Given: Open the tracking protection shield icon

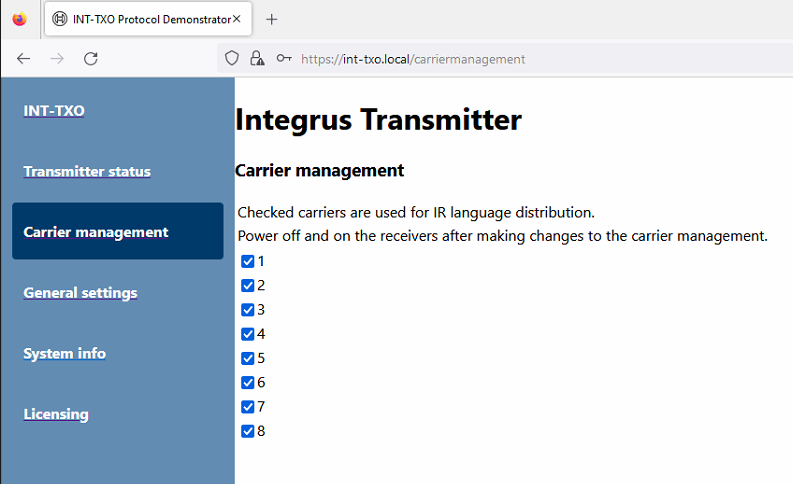Looking at the screenshot, I should point(232,58).
